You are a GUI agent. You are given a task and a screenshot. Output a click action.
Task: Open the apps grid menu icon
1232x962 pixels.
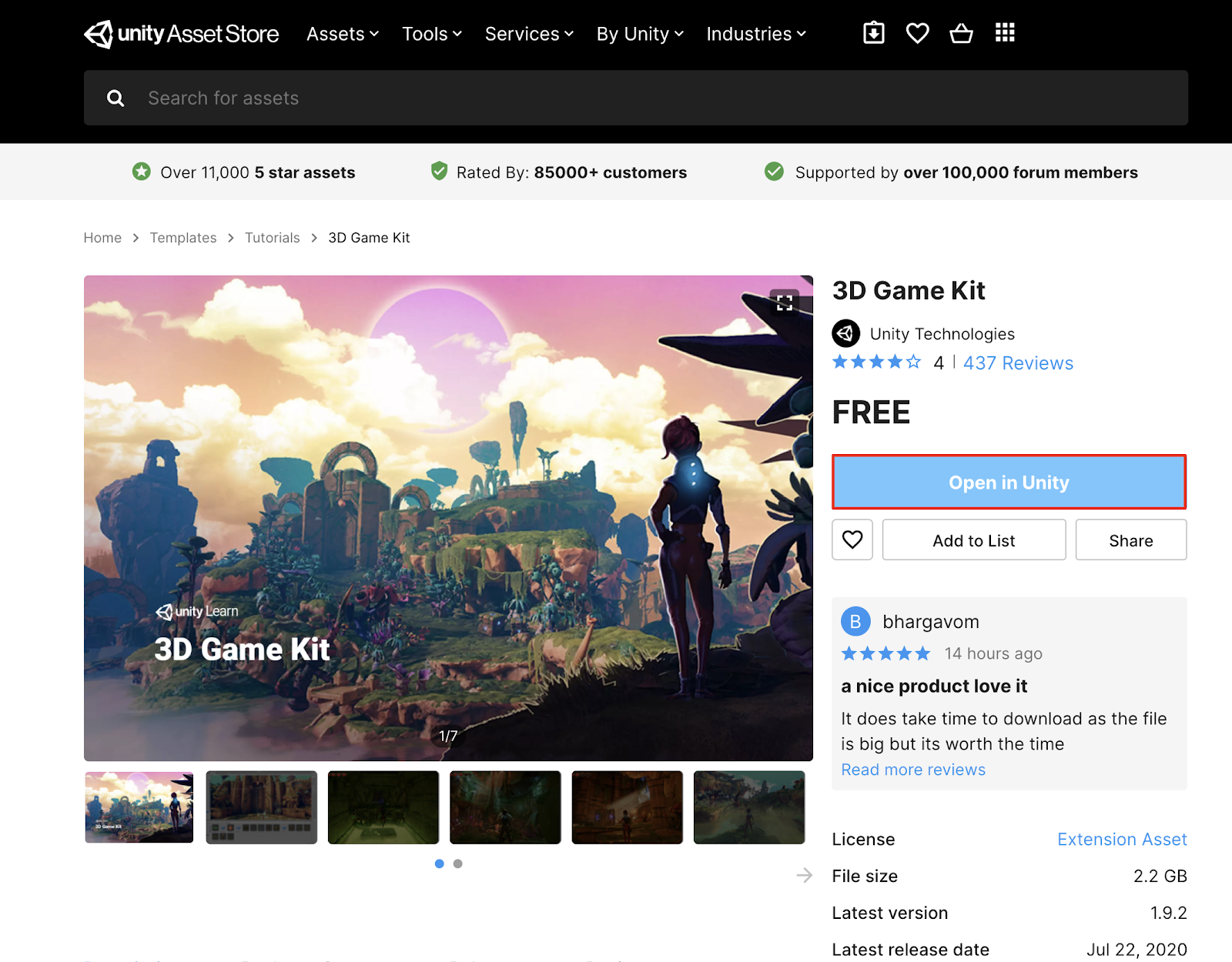point(1005,33)
